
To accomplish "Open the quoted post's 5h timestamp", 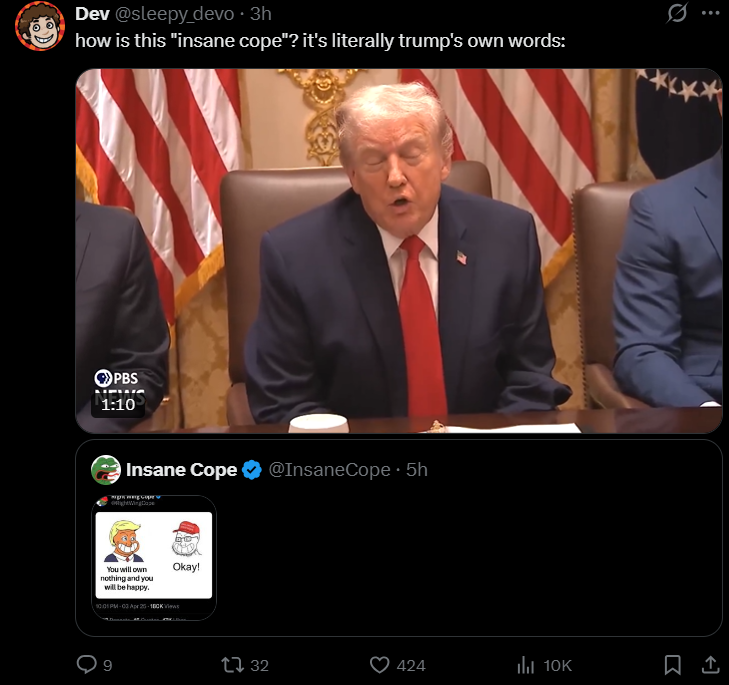I will [x=417, y=470].
